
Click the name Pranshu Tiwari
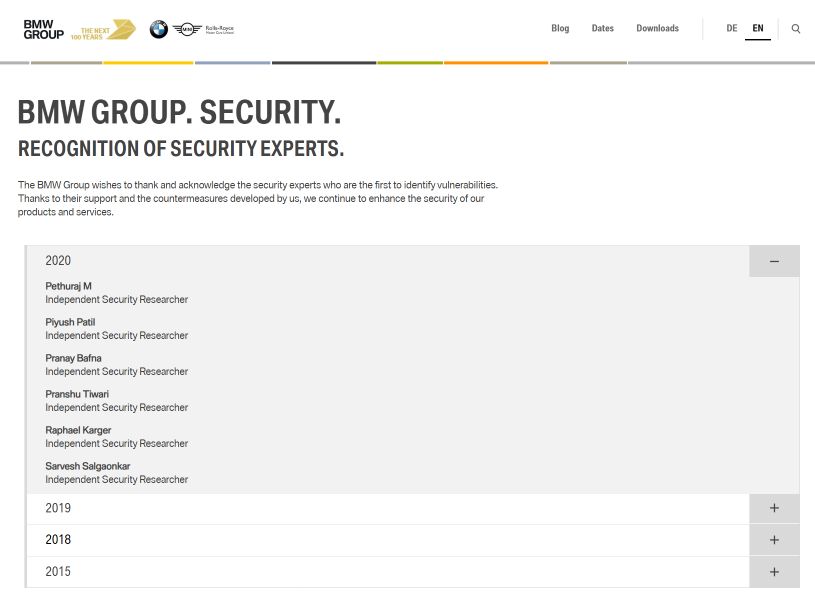[x=77, y=394]
